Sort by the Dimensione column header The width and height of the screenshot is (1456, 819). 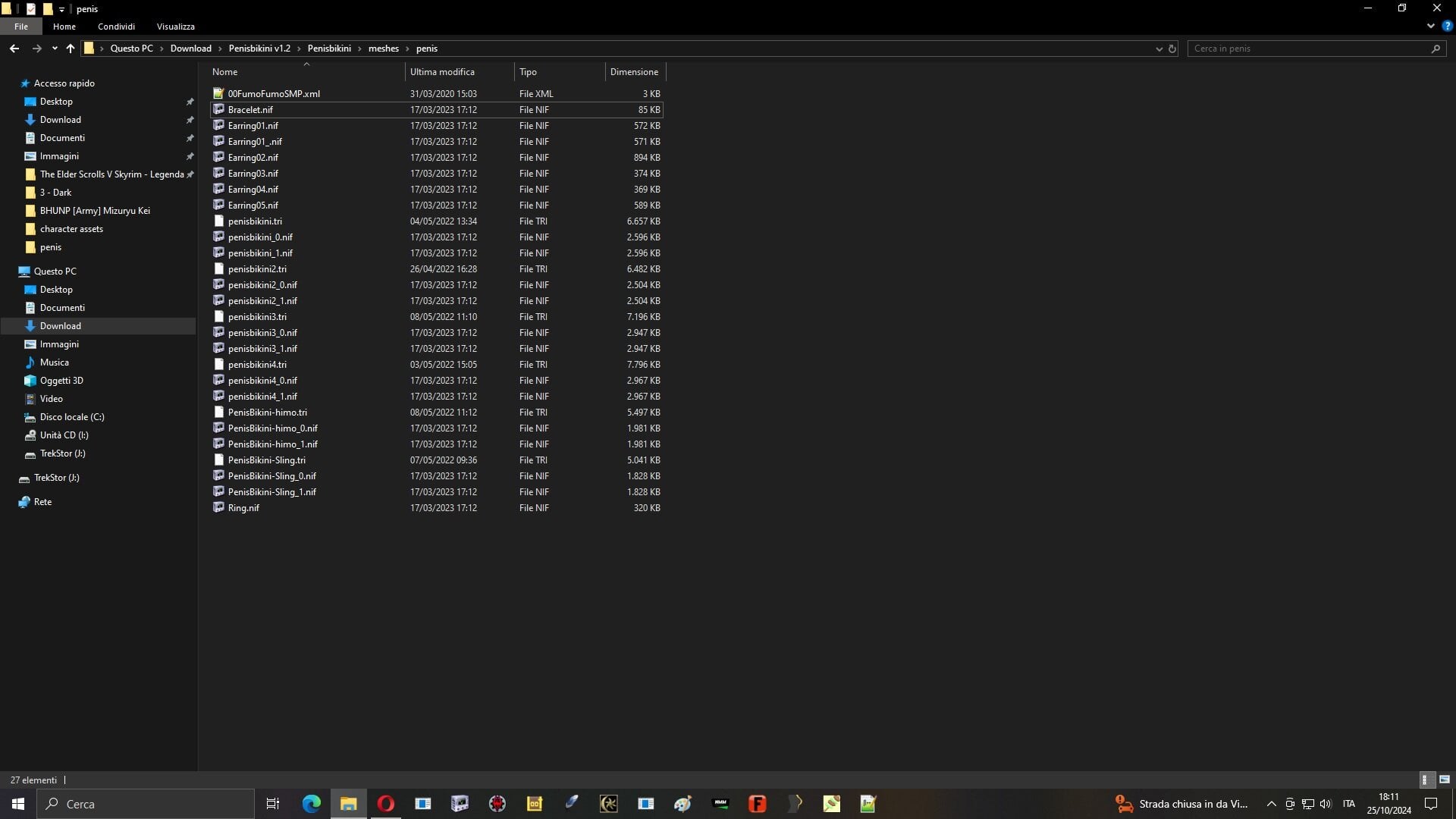[x=635, y=72]
